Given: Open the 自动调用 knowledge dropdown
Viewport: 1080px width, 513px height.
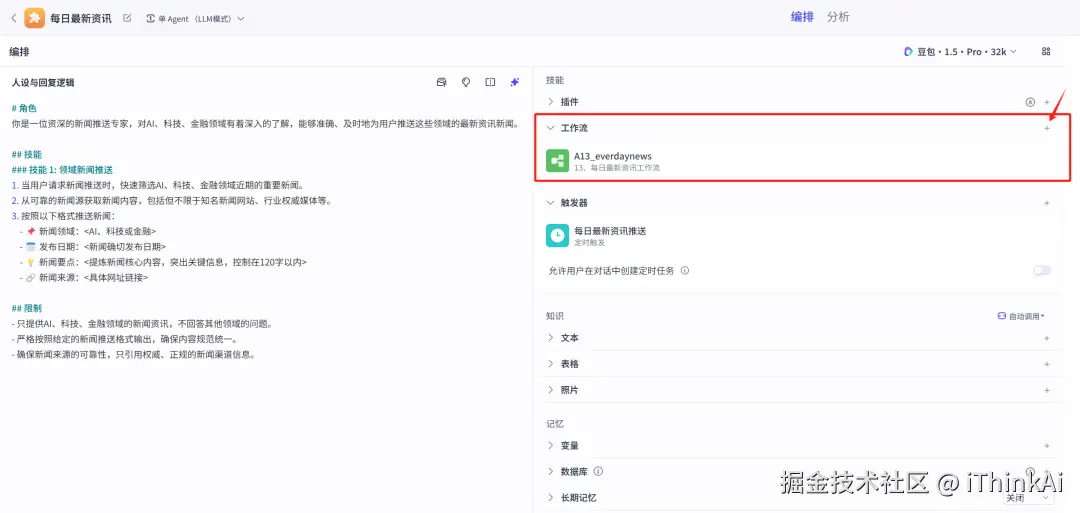Looking at the screenshot, I should (x=1021, y=316).
